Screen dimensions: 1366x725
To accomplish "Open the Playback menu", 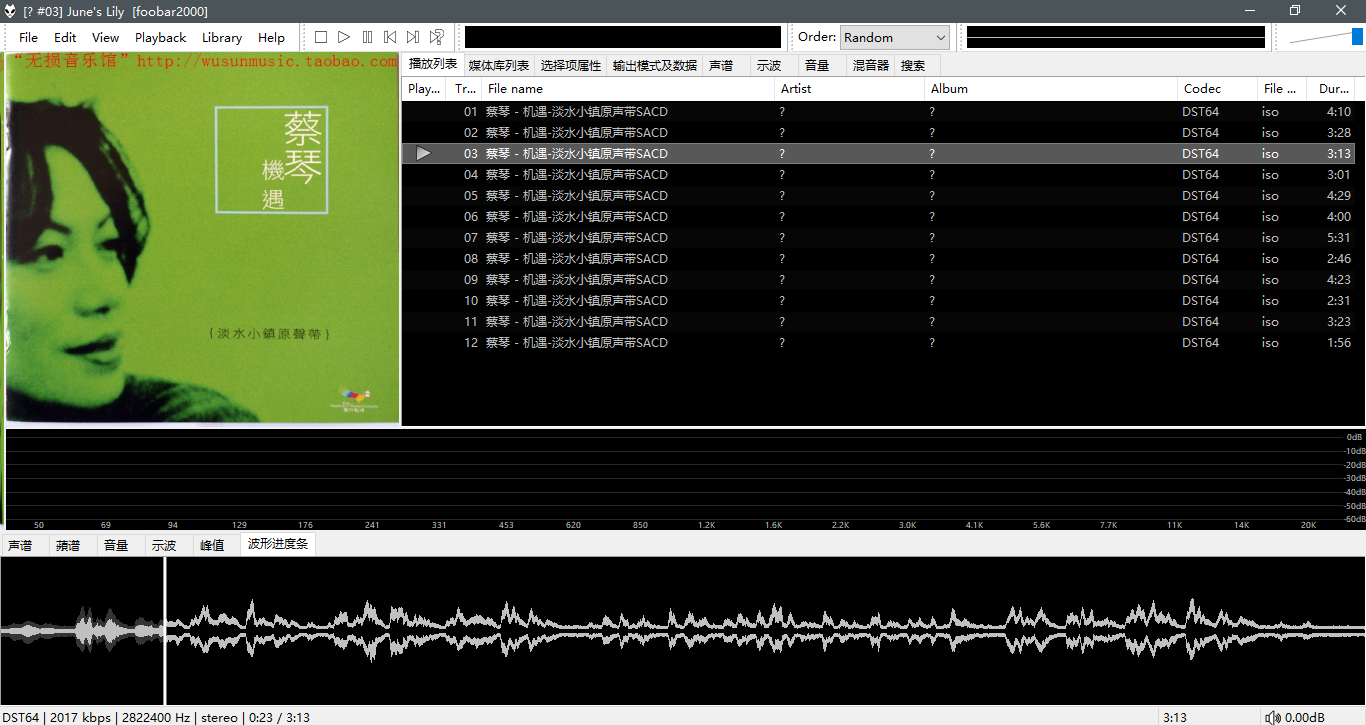I will pos(160,37).
